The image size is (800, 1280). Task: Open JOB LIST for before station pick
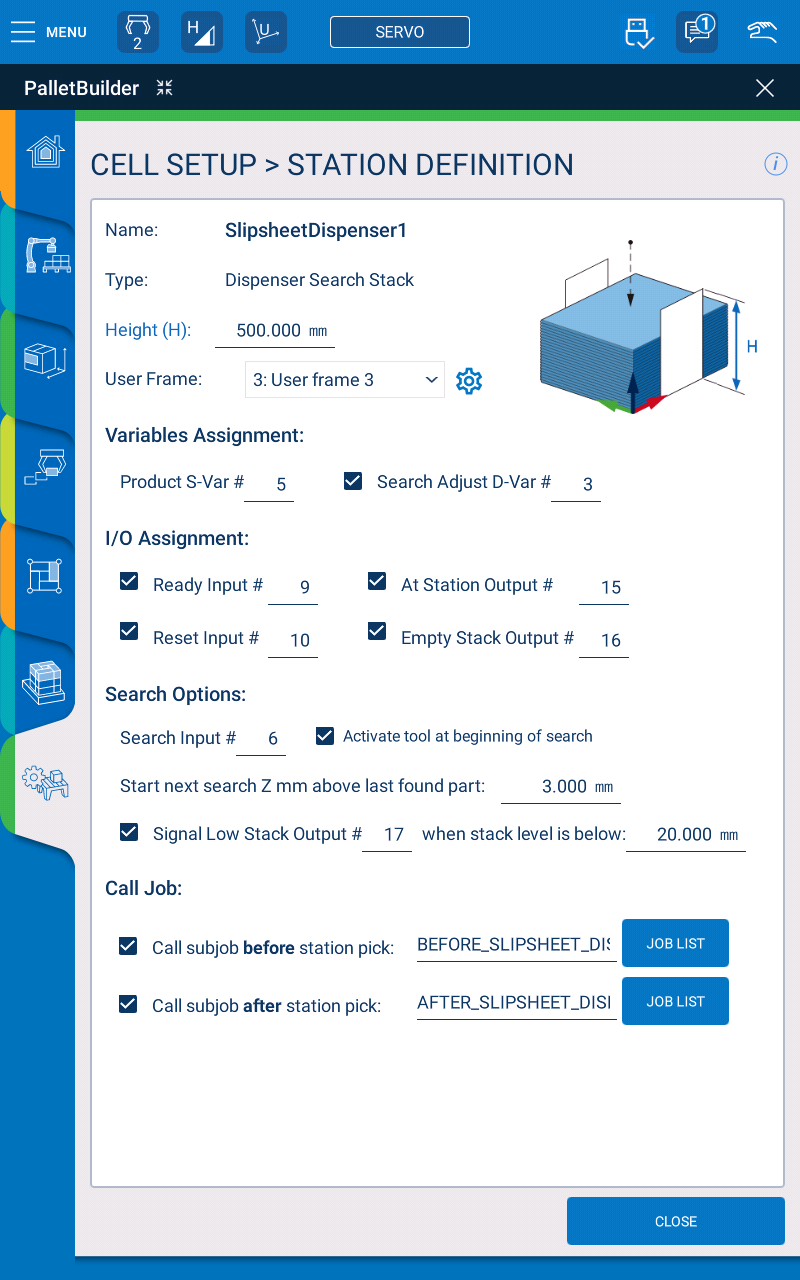[675, 943]
